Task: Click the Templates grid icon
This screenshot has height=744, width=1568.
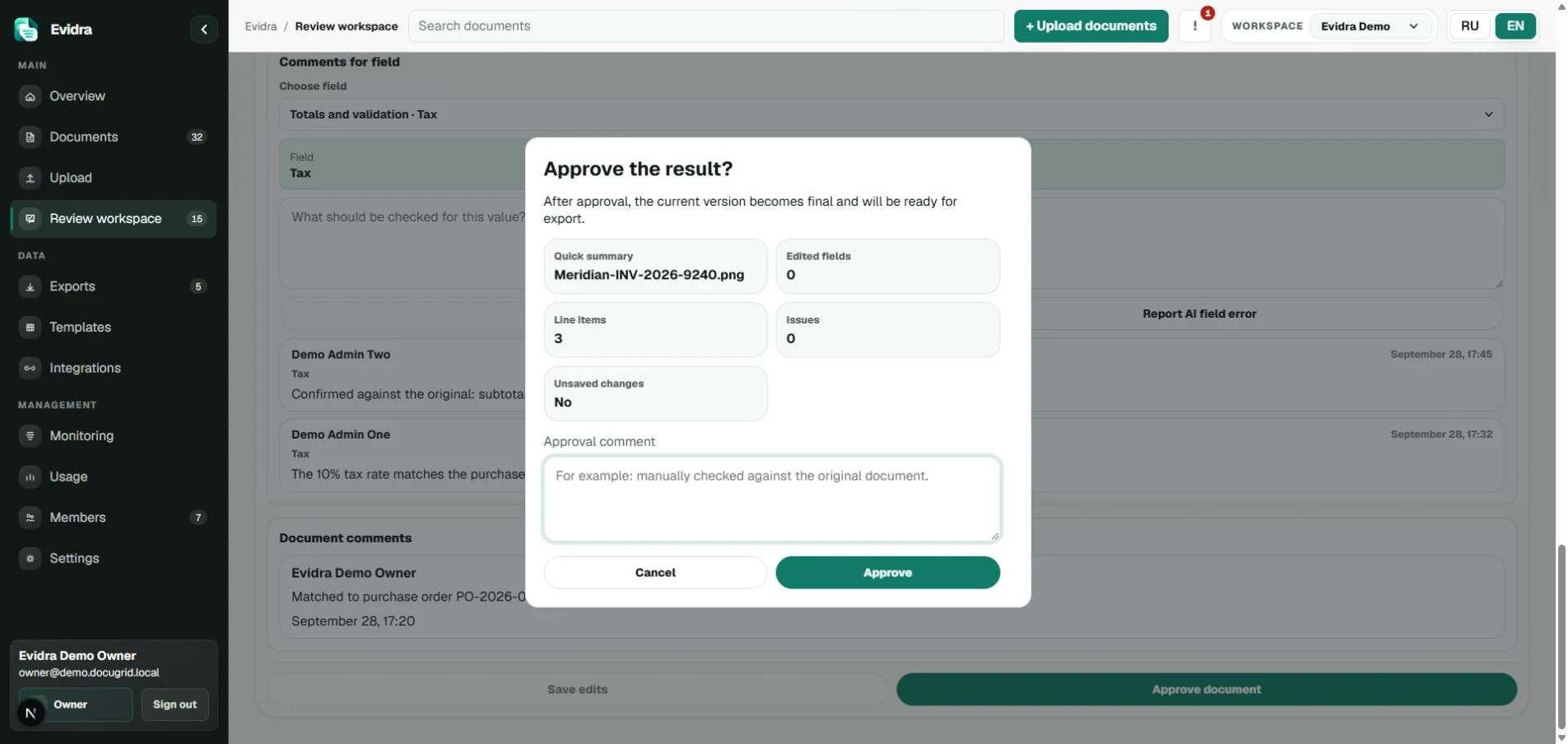Action: pos(30,328)
